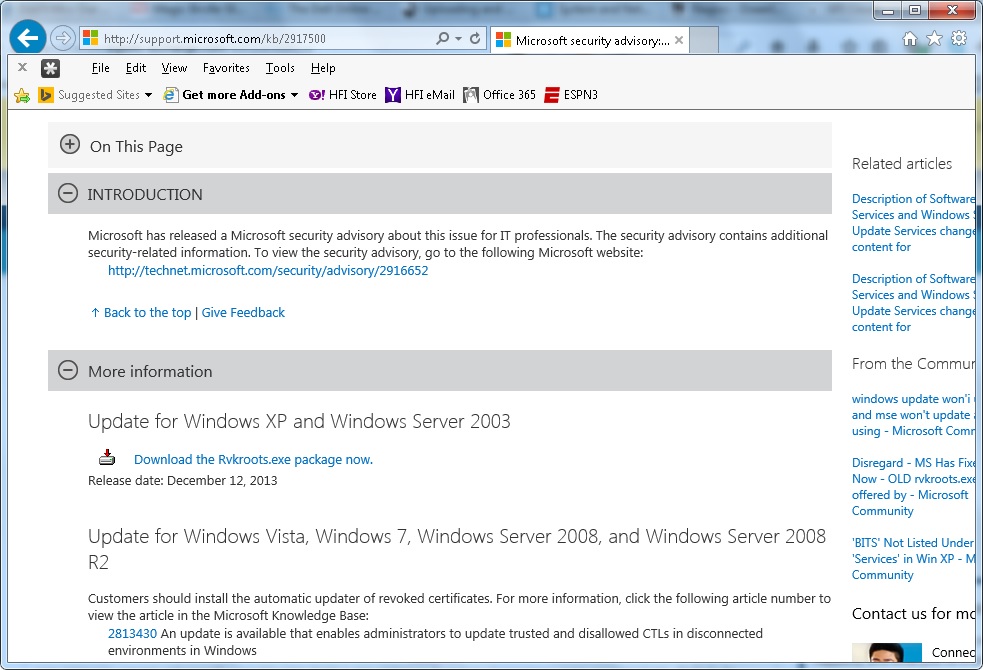
Task: Click the browser Back arrow button
Action: pyautogui.click(x=28, y=39)
